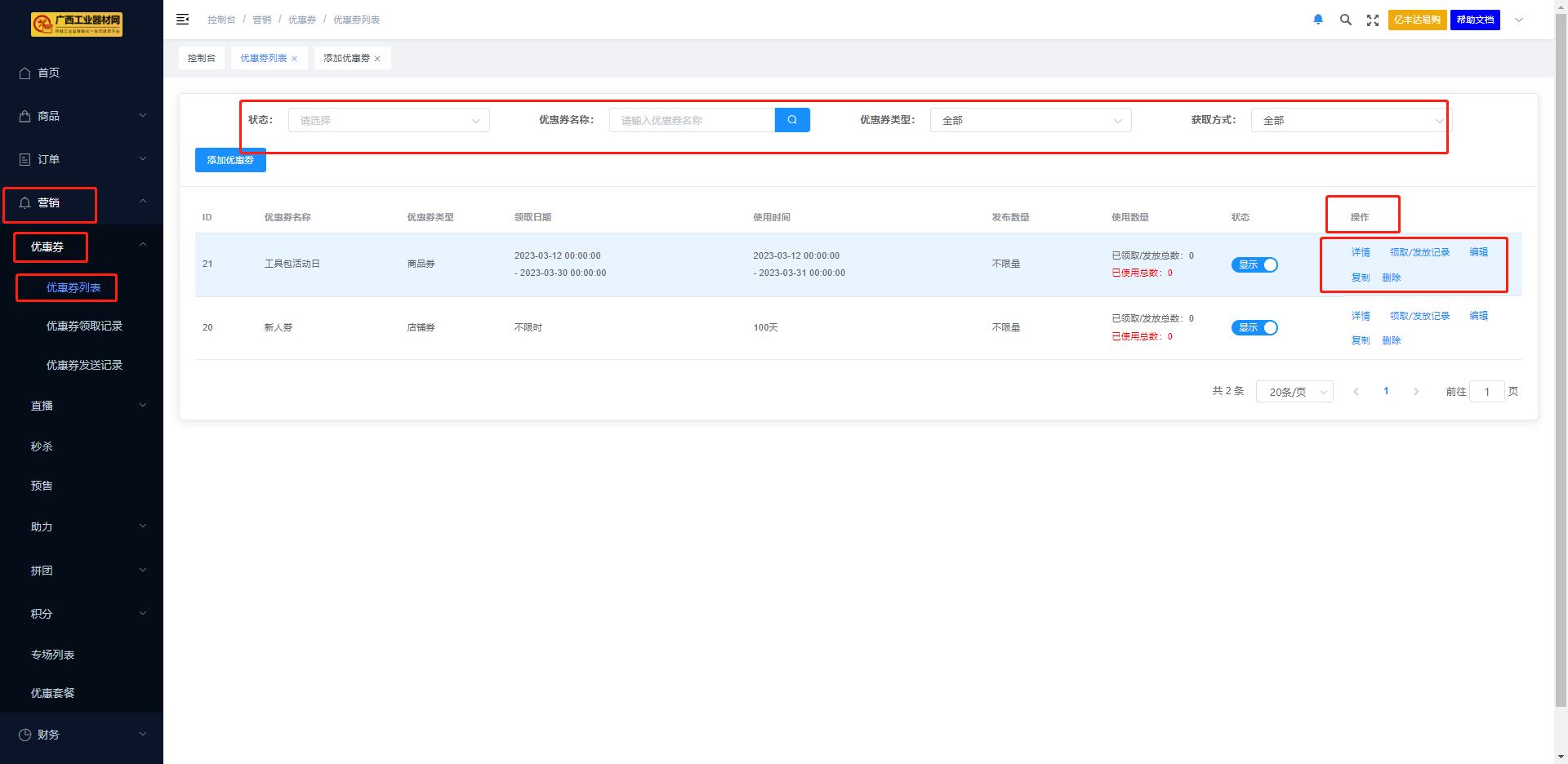Go to next page arrow in pagination
The image size is (1568, 764).
point(1416,392)
